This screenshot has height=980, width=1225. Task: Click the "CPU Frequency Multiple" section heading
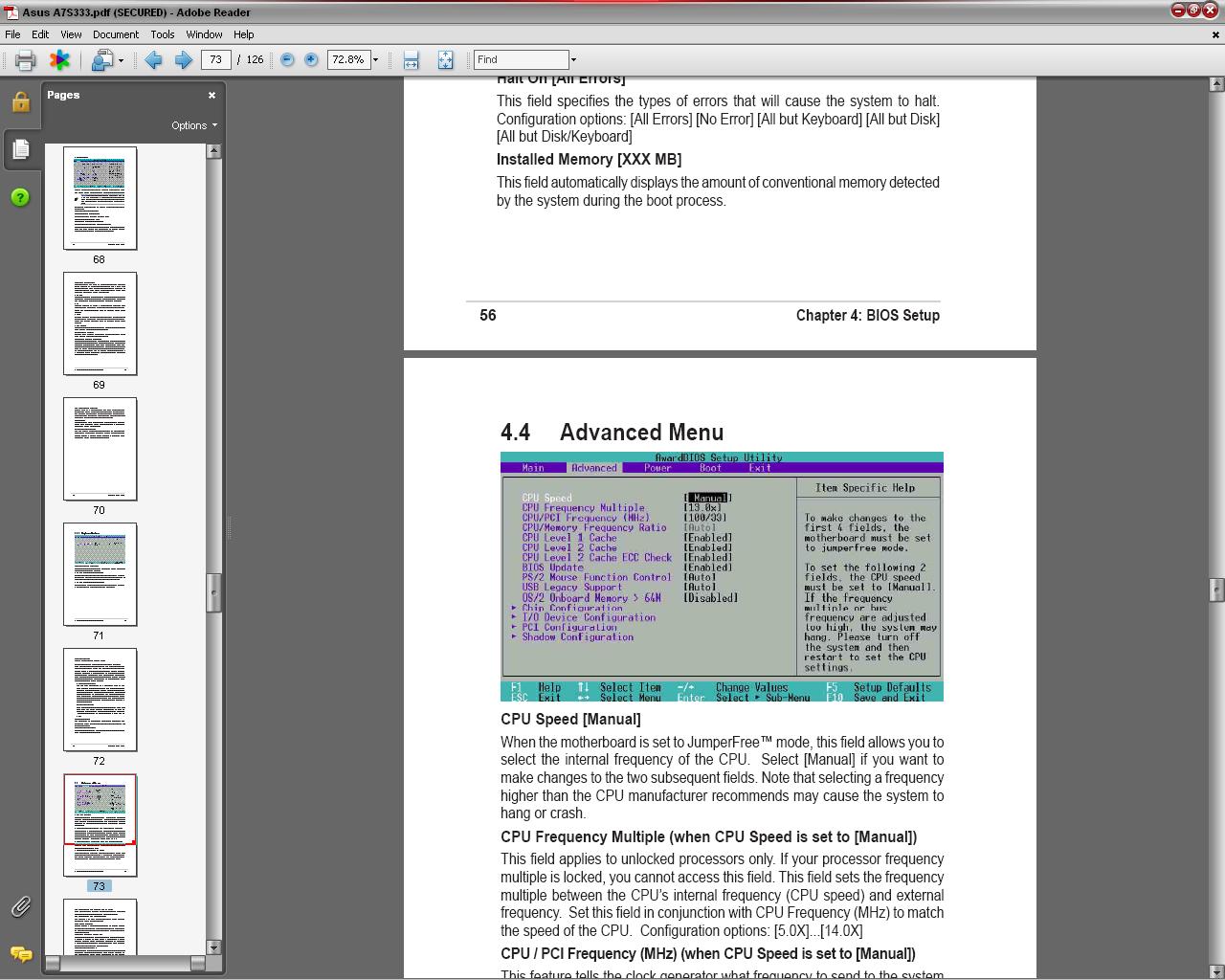(708, 837)
